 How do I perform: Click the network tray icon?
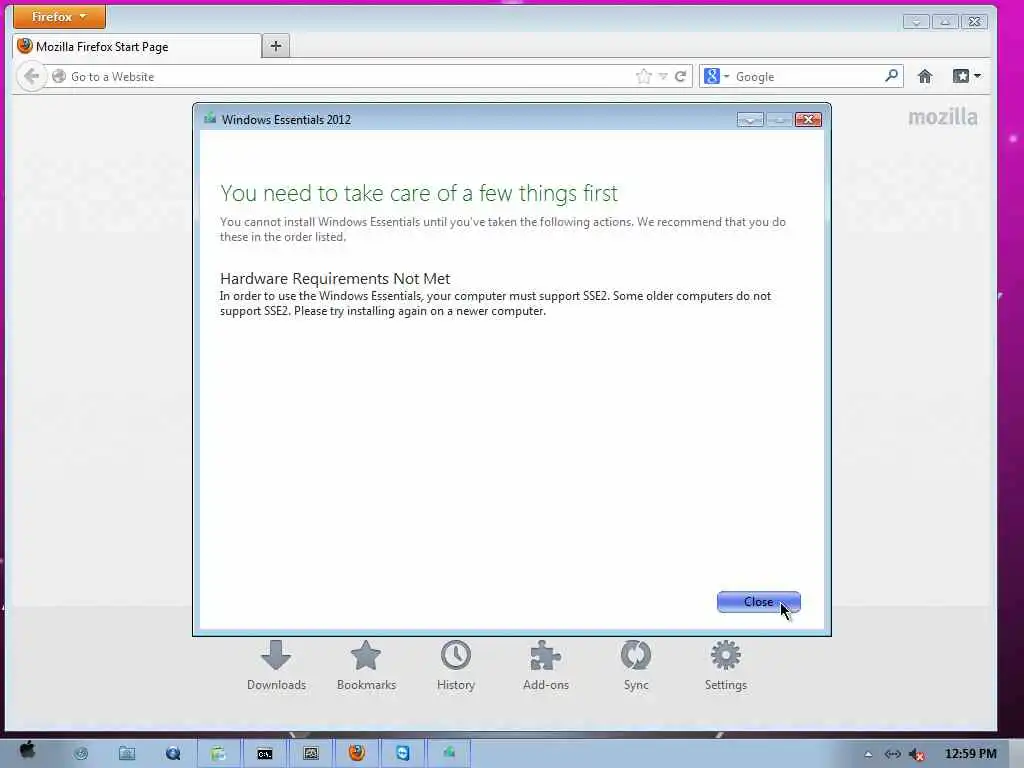[892, 754]
